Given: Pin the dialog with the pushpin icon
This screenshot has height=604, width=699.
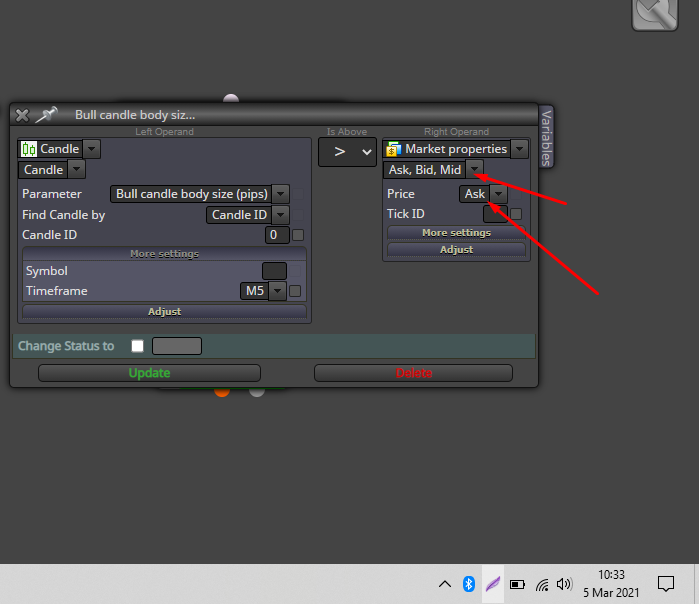Looking at the screenshot, I should (x=47, y=115).
